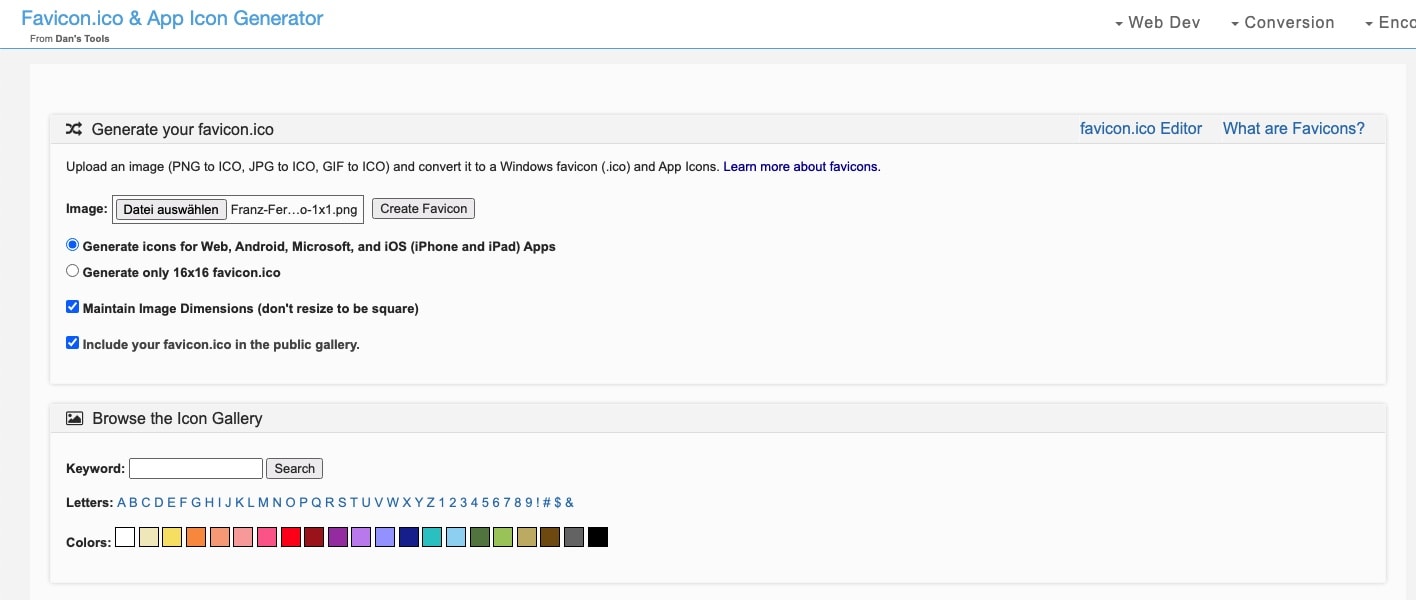Image resolution: width=1416 pixels, height=600 pixels.
Task: Select Generate icons for Web, Android, Microsoft, iOS
Action: click(72, 245)
